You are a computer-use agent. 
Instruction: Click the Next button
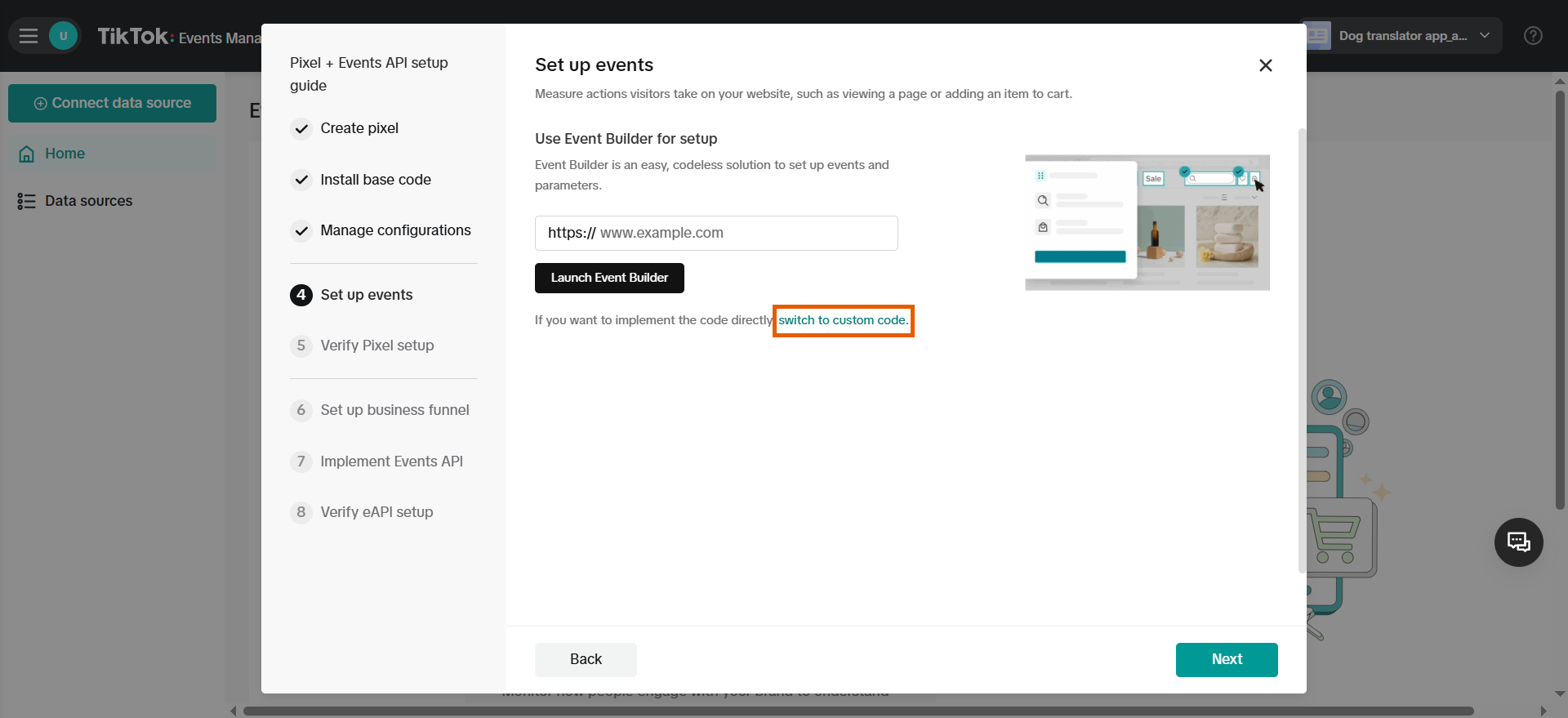point(1227,659)
